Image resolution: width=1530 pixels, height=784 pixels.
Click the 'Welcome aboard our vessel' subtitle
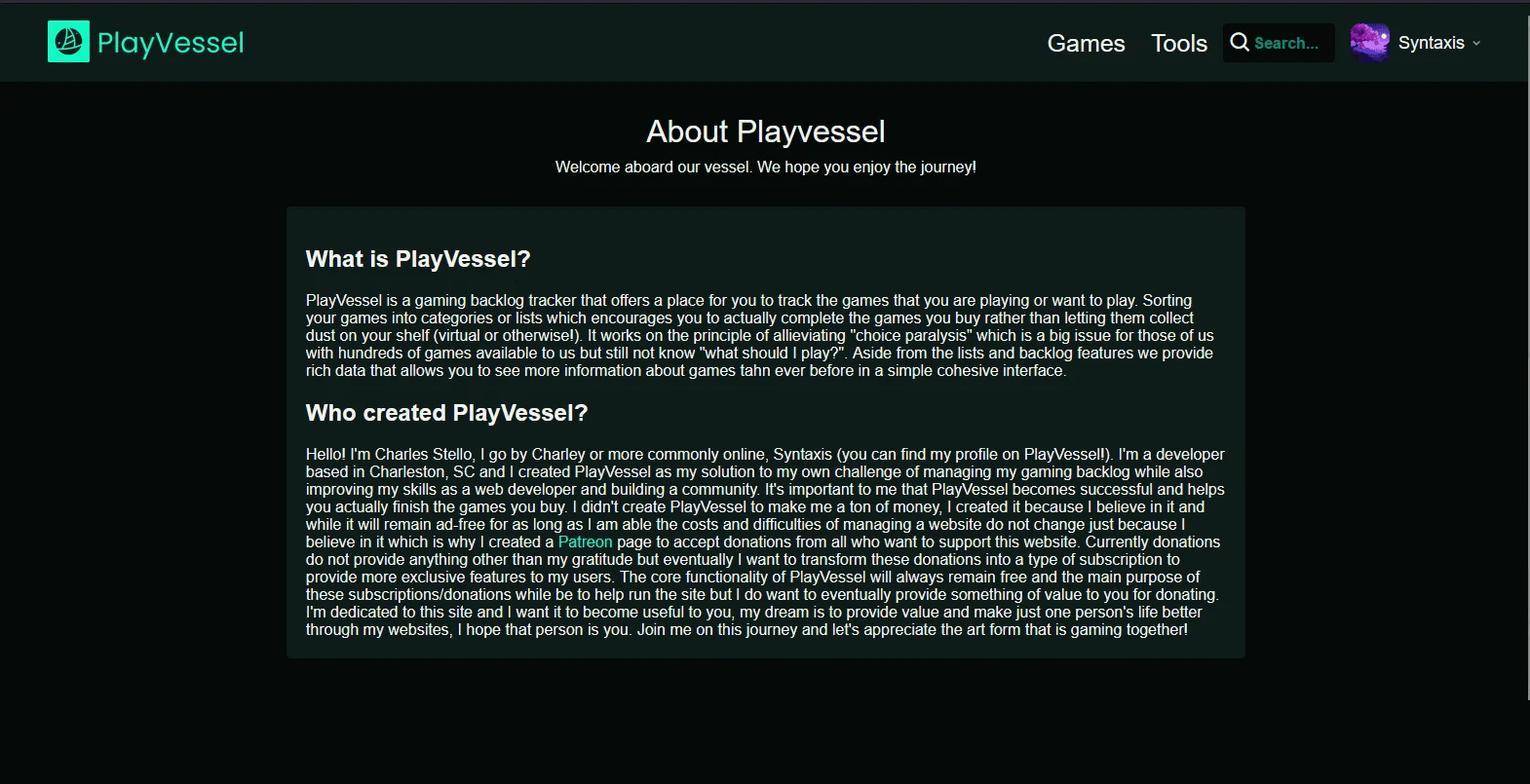point(766,167)
